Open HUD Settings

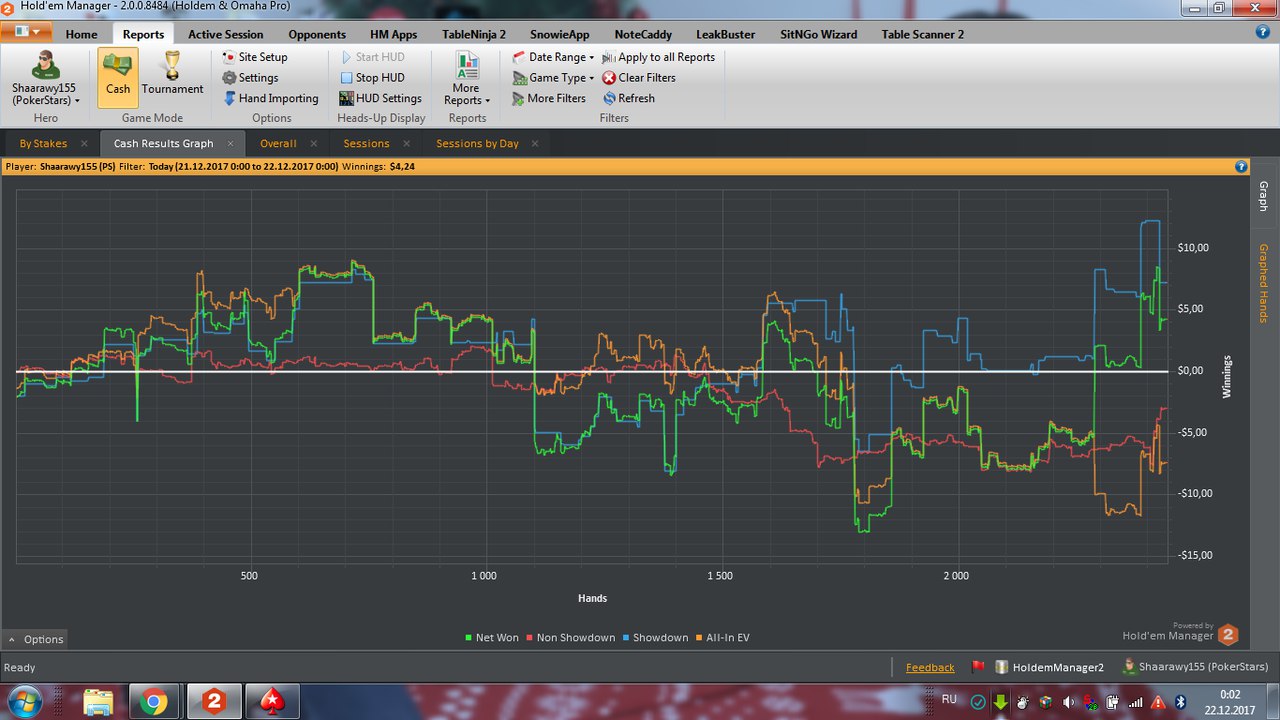pyautogui.click(x=347, y=99)
